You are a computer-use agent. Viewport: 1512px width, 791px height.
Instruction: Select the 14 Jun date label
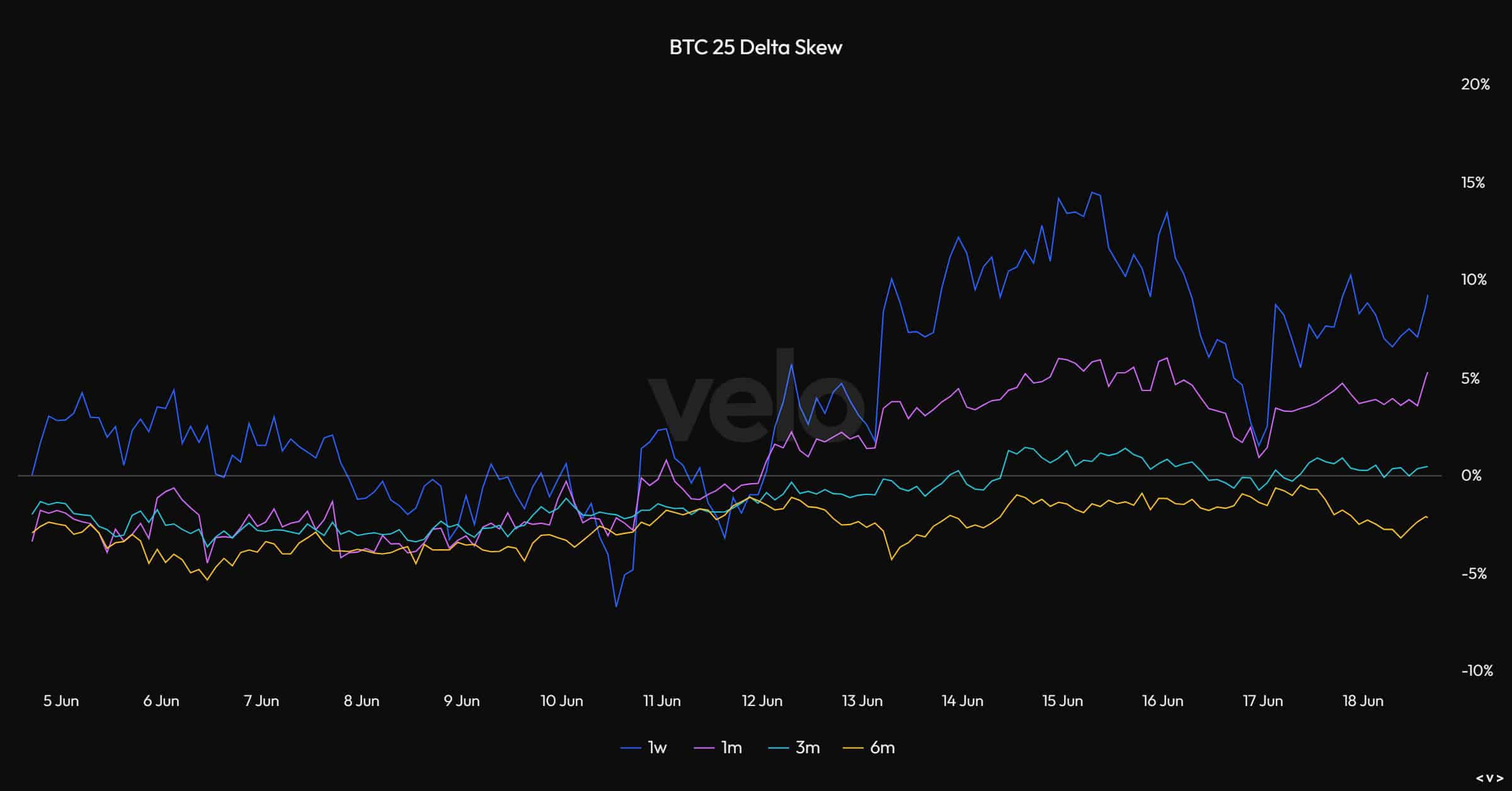click(x=962, y=701)
